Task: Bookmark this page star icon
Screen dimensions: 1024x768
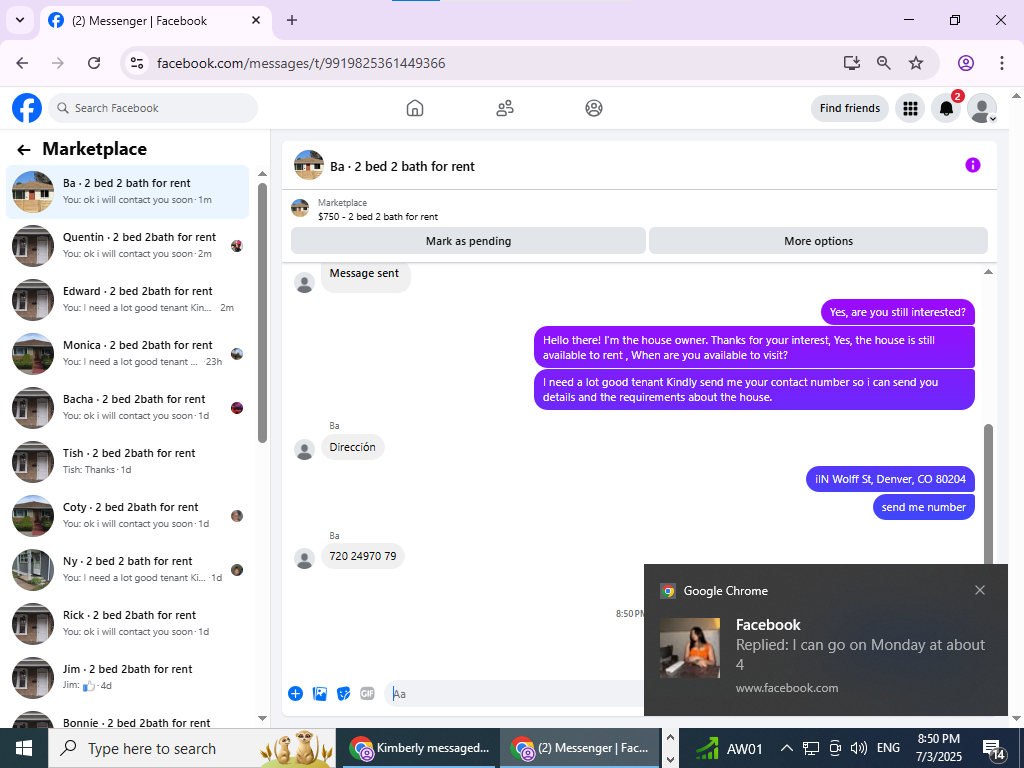Action: 916,63
